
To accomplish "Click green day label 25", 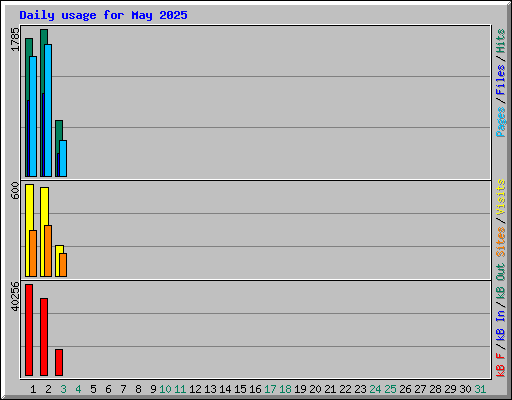I will pos(390,389).
